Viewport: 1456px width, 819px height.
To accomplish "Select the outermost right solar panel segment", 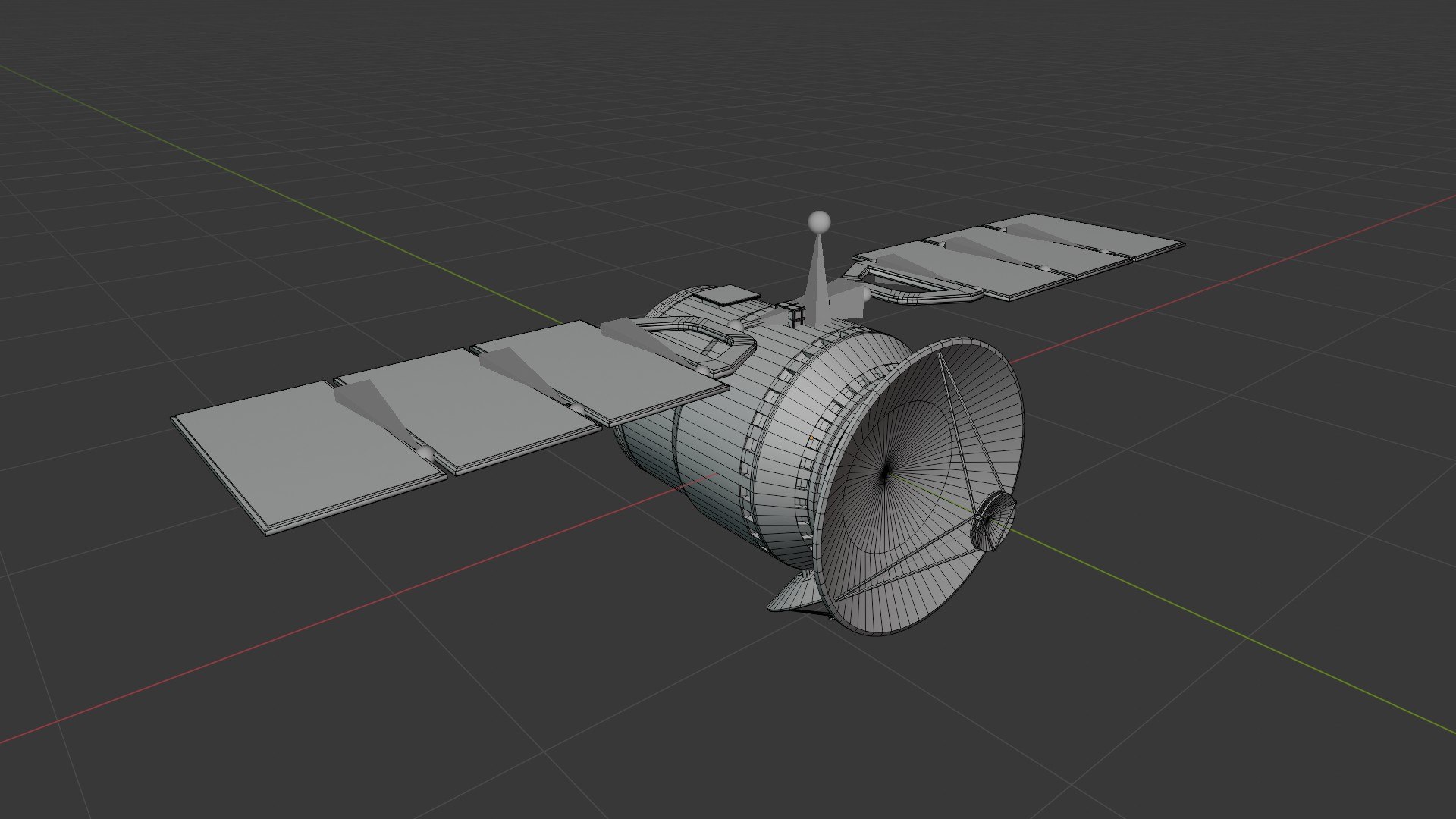I will 1084,235.
